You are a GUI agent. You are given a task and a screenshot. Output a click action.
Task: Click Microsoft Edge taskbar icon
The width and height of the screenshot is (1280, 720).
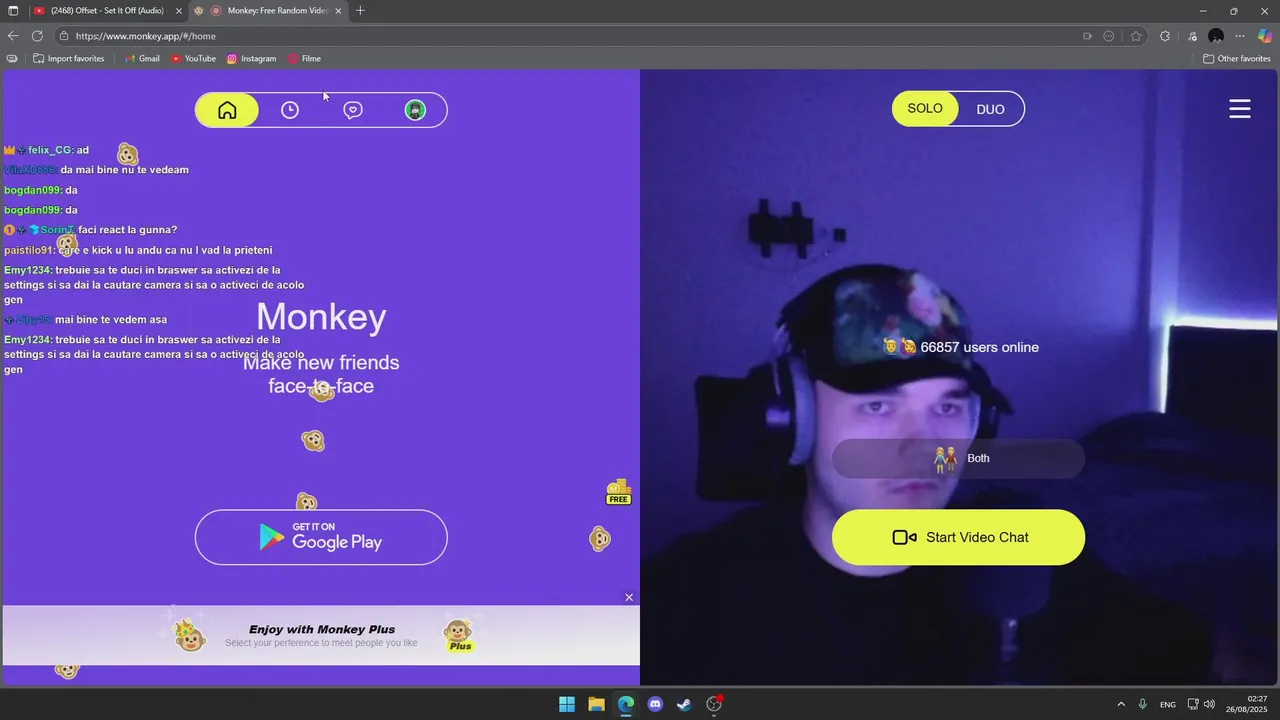click(626, 704)
